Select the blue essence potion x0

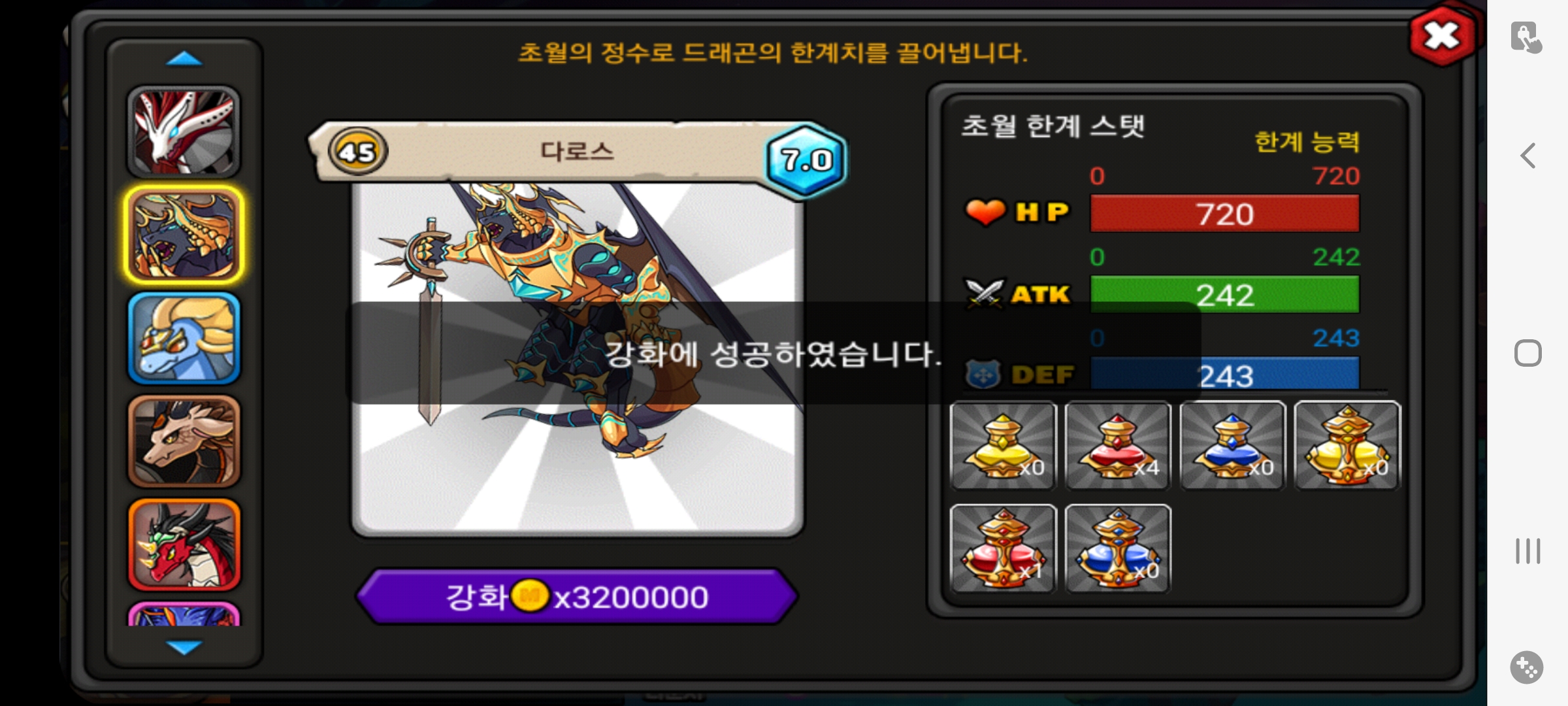click(x=1233, y=445)
